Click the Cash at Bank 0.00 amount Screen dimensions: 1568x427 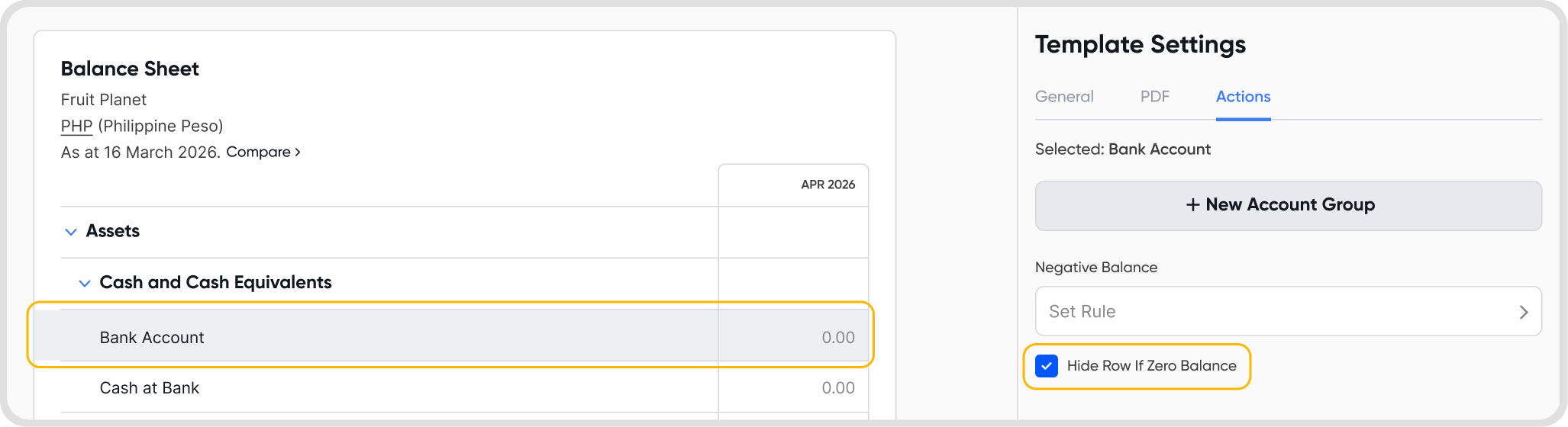(x=837, y=388)
